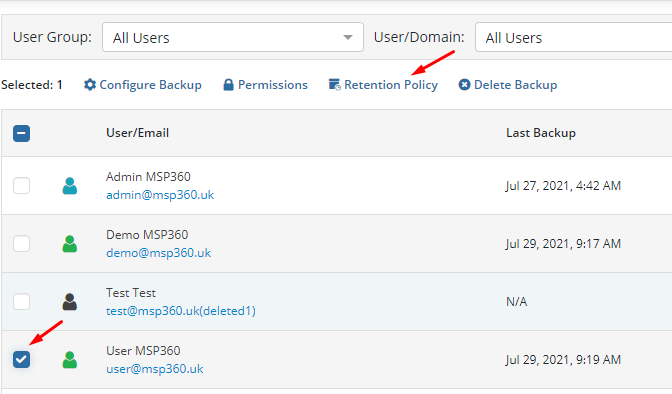Screen dimensions: 672x394
Task: Open Permissions for selected user
Action: pos(265,84)
